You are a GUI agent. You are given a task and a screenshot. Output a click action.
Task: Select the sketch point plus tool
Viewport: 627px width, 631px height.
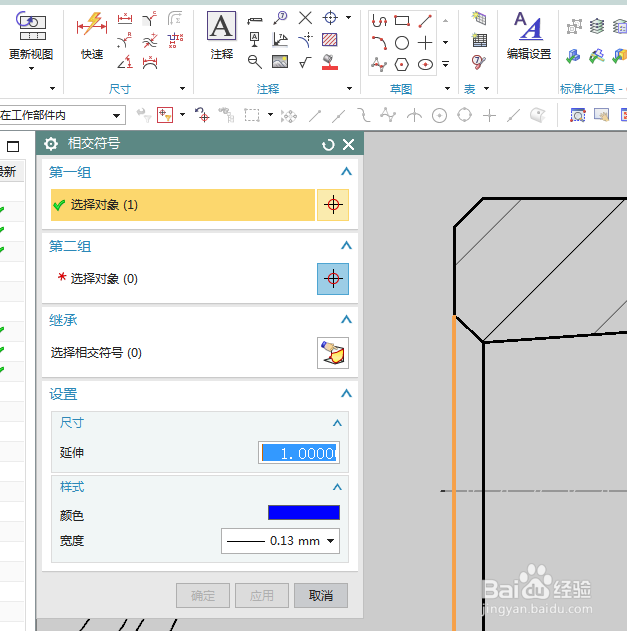click(425, 42)
